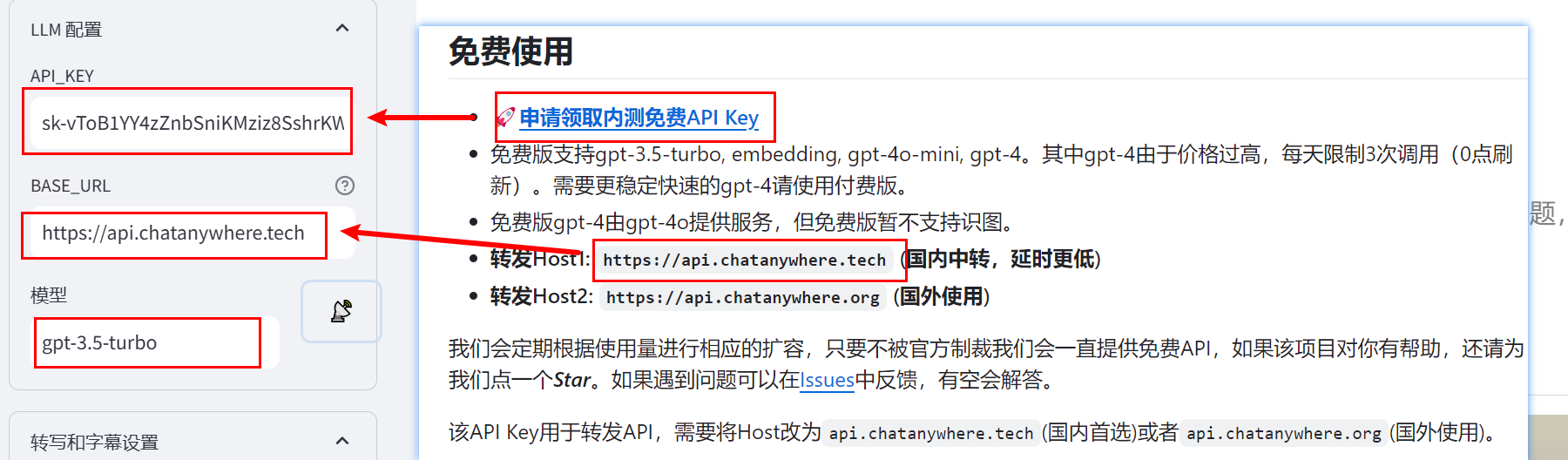Click the rocket icon before the API Key link
1568x460 pixels.
(x=506, y=117)
